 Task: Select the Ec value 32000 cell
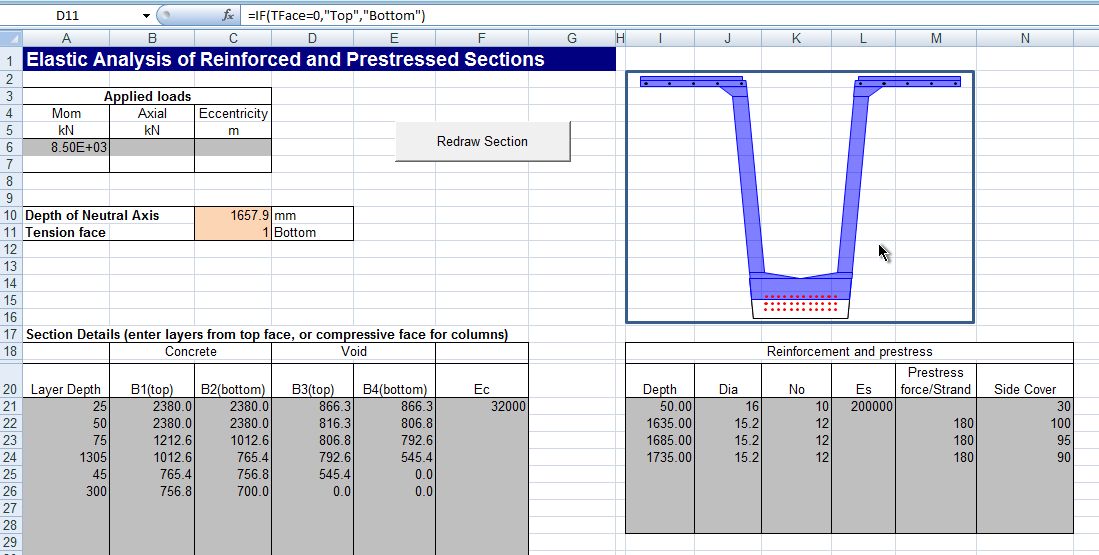[481, 407]
